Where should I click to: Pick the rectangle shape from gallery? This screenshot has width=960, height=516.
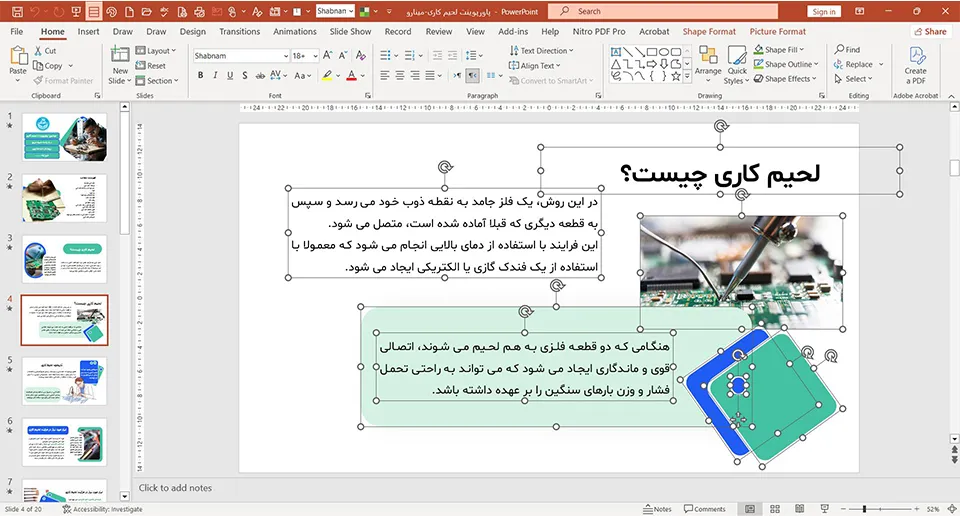tap(652, 52)
